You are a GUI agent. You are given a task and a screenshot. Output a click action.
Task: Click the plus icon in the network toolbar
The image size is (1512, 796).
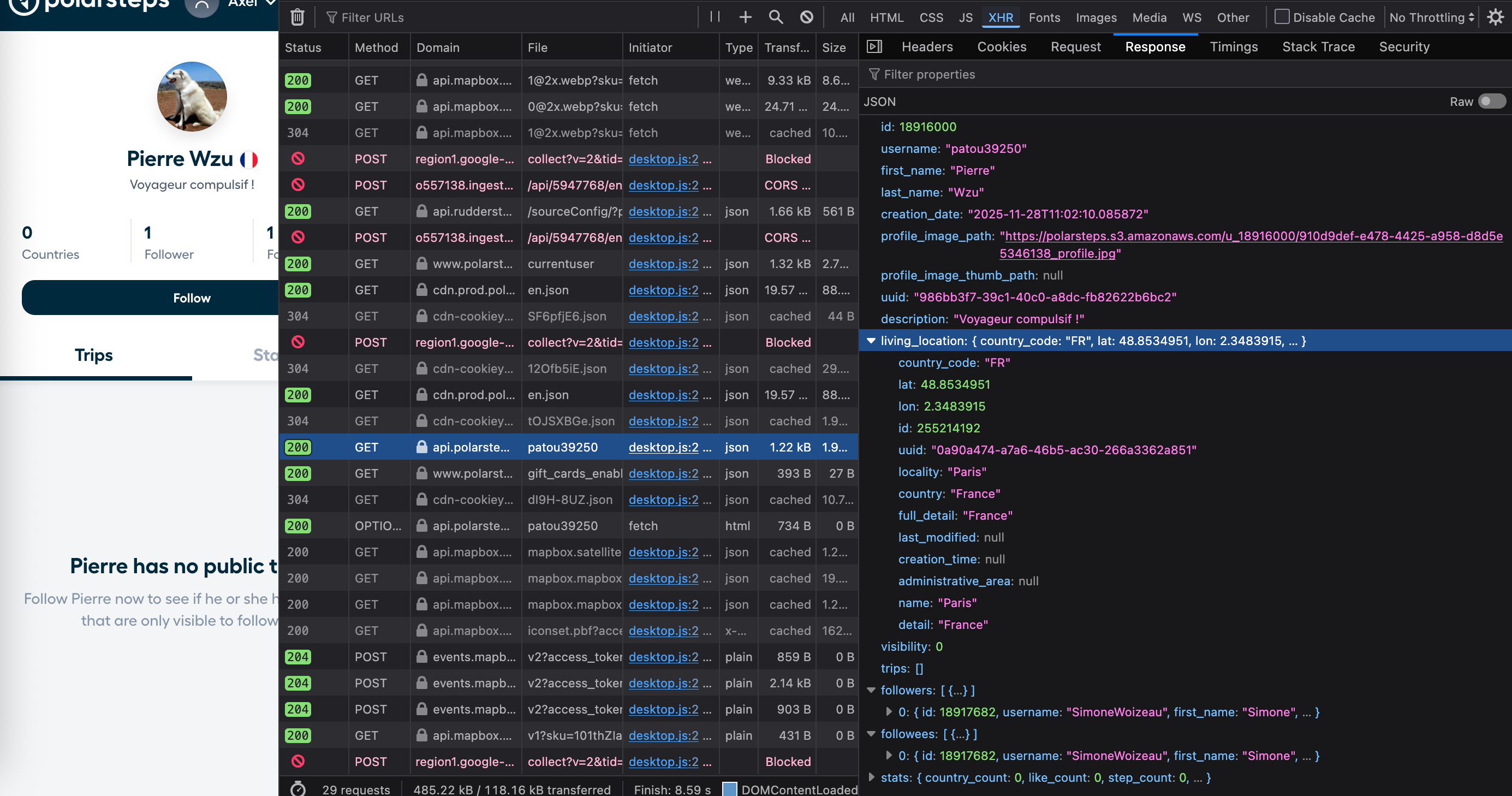[x=745, y=17]
